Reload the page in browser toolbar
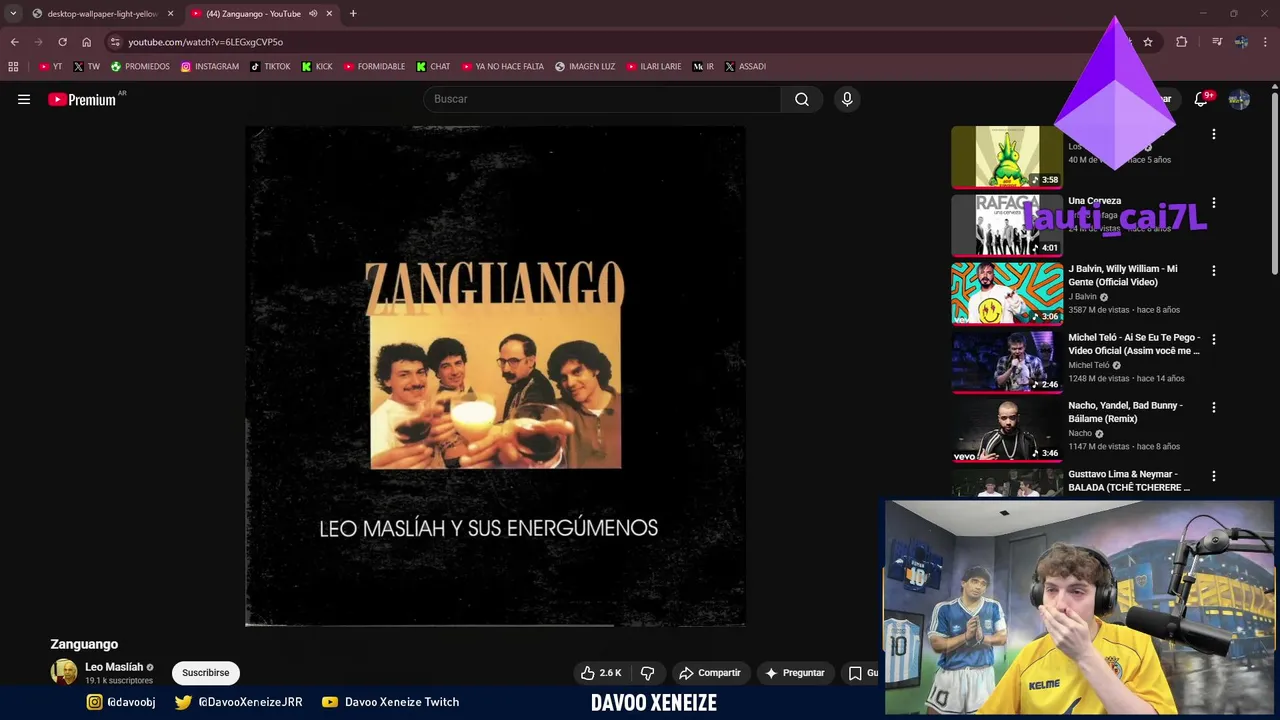The image size is (1280, 720). tap(62, 42)
